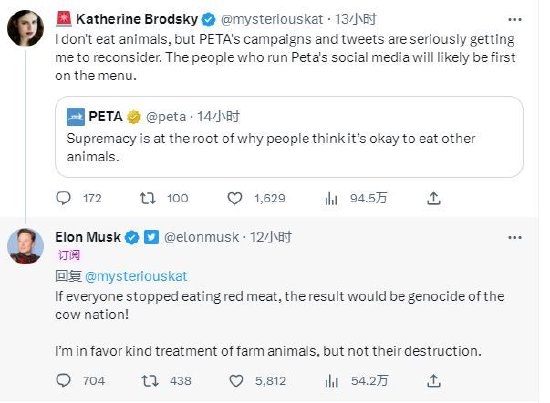Open more options on Katherine Brodsky's tweet

click(x=515, y=20)
